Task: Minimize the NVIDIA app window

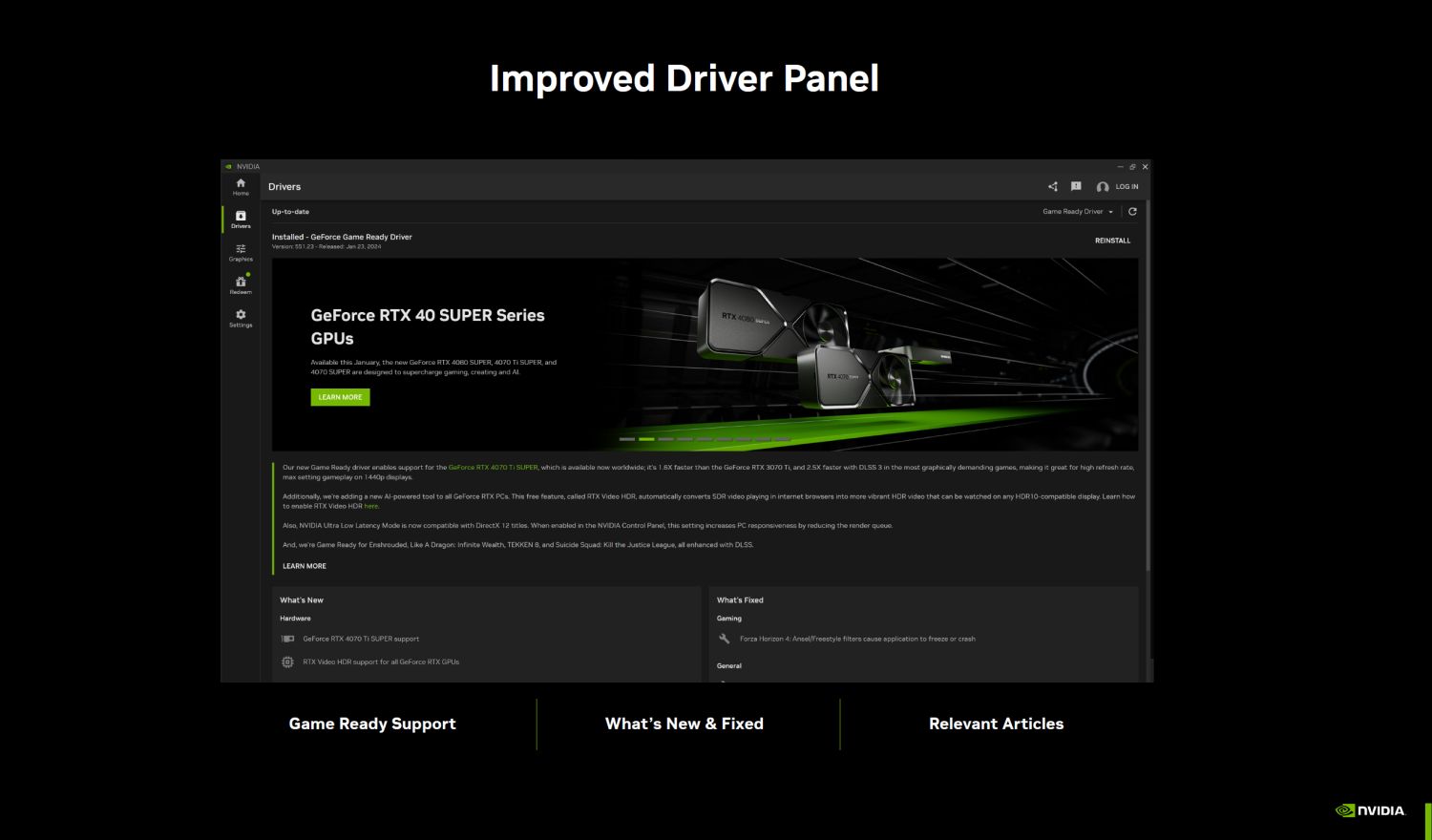Action: (1120, 167)
